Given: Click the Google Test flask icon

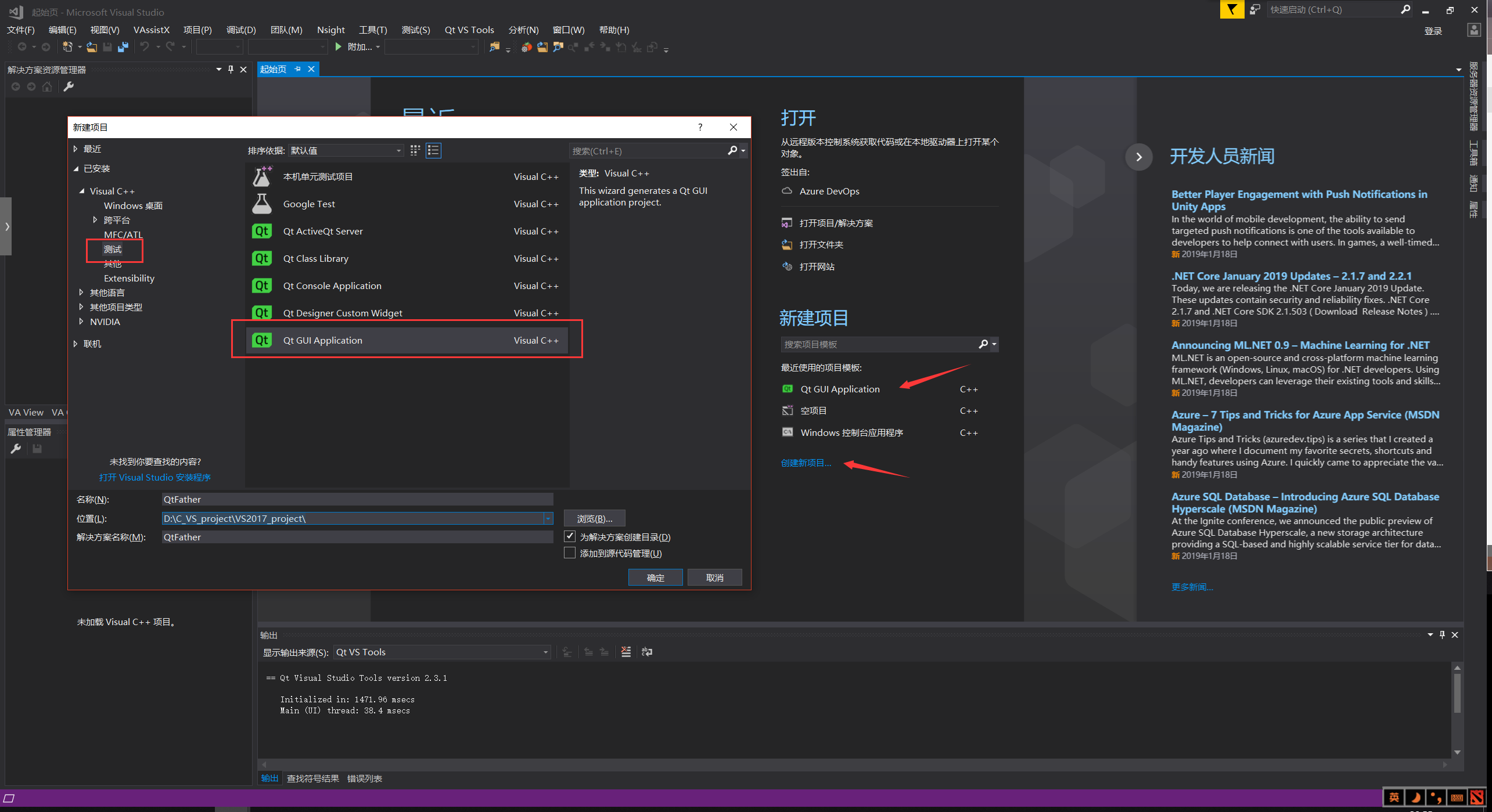Looking at the screenshot, I should click(x=262, y=204).
